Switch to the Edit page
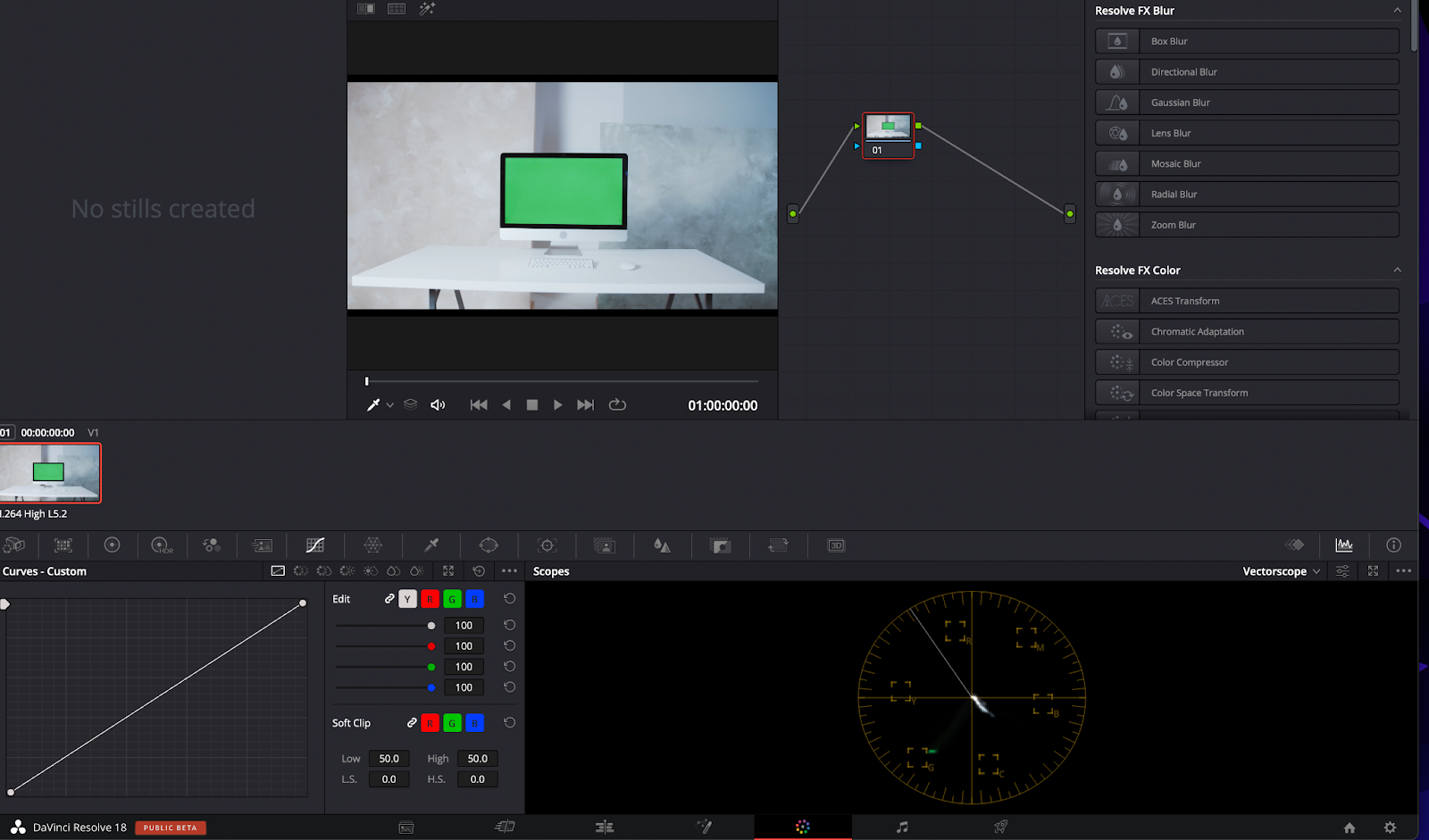Image resolution: width=1429 pixels, height=840 pixels. click(605, 827)
